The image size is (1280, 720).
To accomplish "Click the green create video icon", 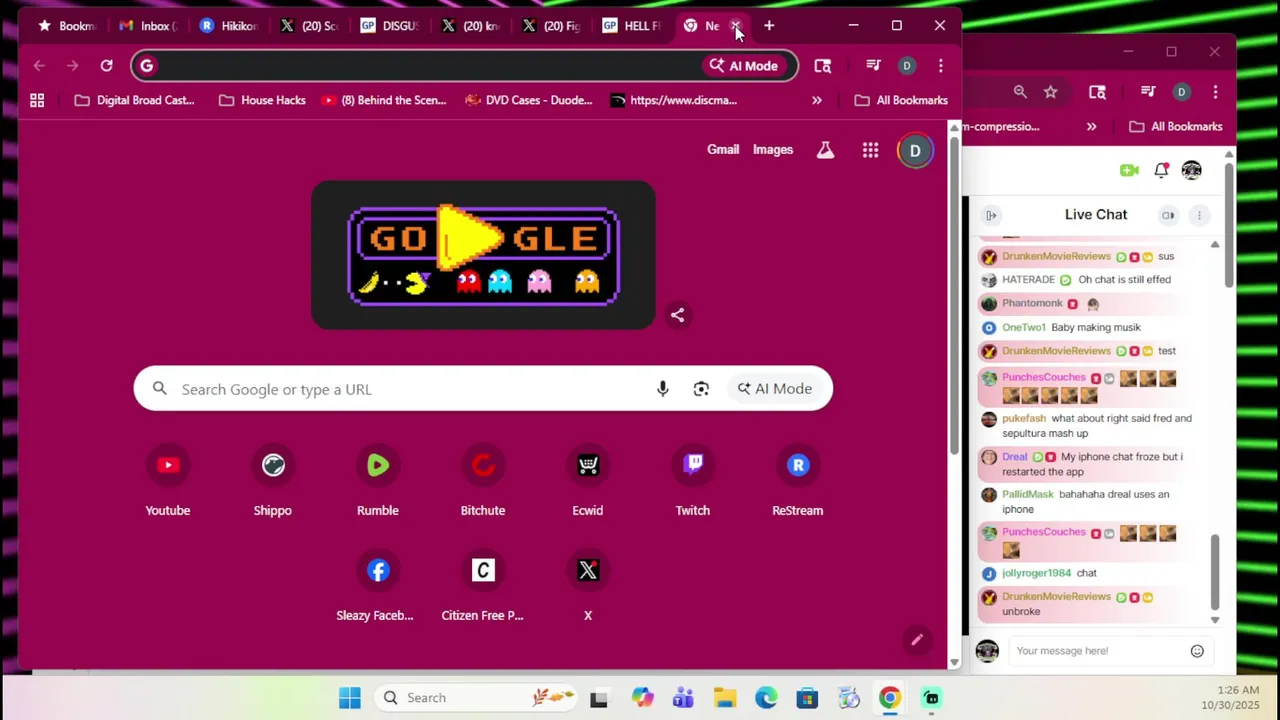I will tap(1129, 170).
